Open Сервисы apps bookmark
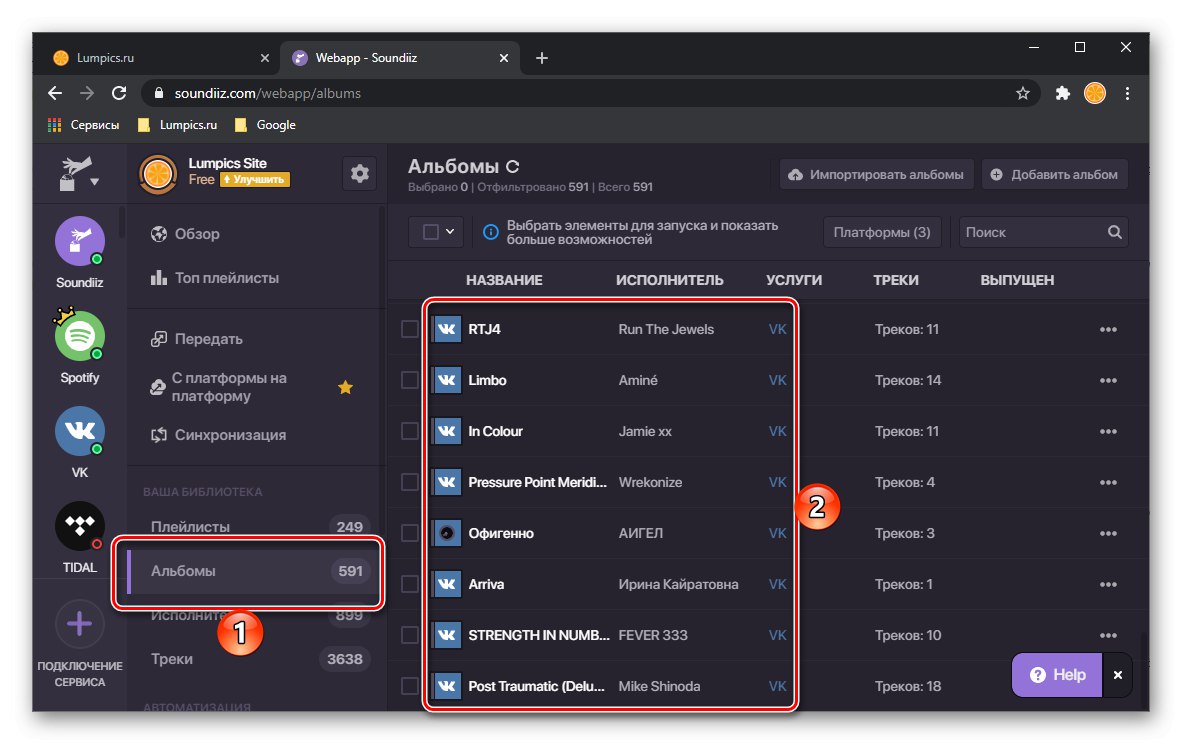The height and width of the screenshot is (744, 1182). (x=83, y=125)
